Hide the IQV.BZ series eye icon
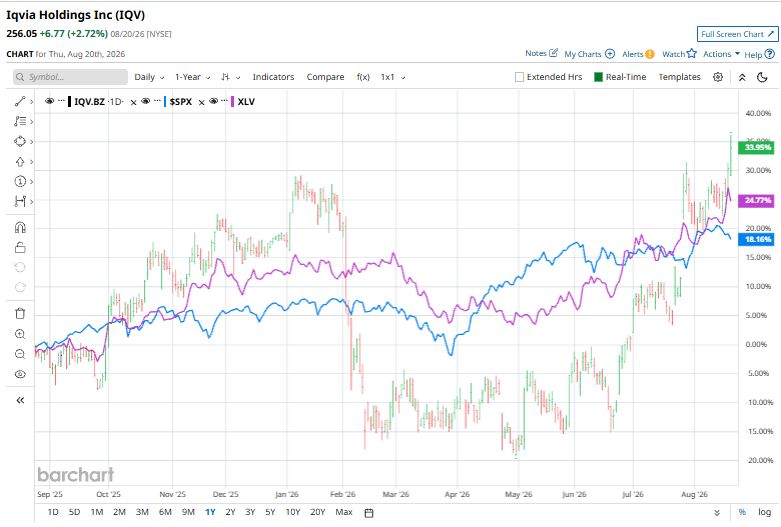The height and width of the screenshot is (527, 781). (x=49, y=101)
